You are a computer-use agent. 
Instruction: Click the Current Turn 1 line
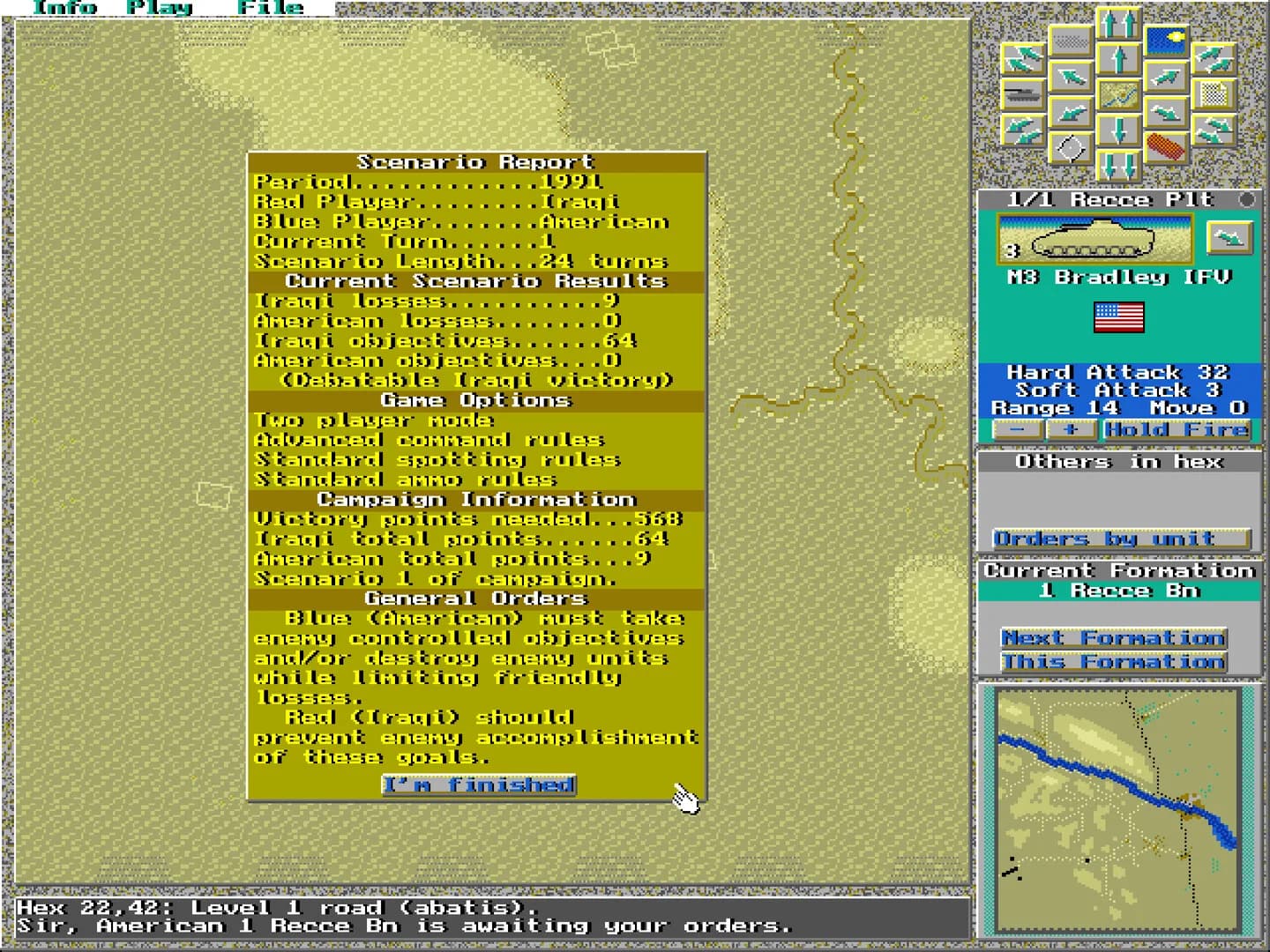405,242
